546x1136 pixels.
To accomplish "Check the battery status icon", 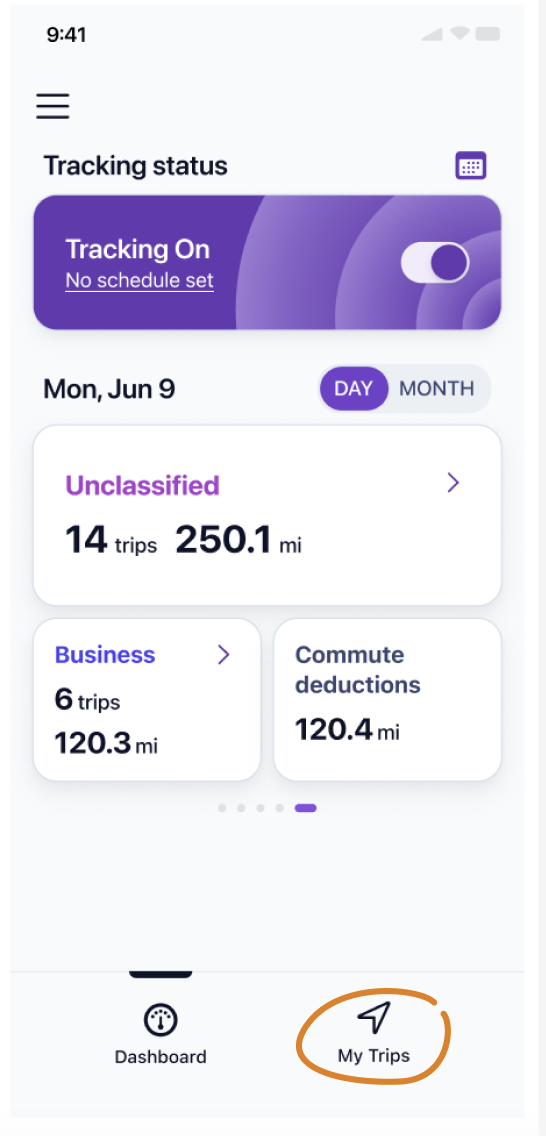I will pos(488,34).
